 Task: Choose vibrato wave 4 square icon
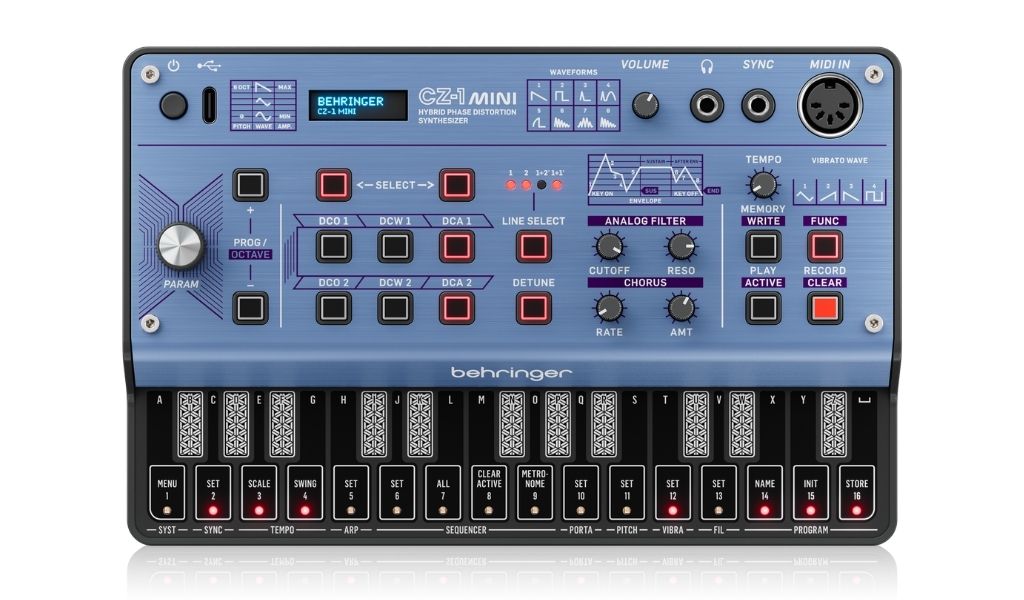pyautogui.click(x=874, y=193)
